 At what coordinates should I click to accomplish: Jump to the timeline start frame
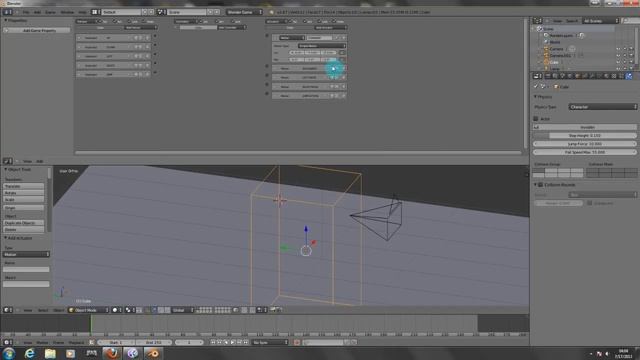point(213,342)
